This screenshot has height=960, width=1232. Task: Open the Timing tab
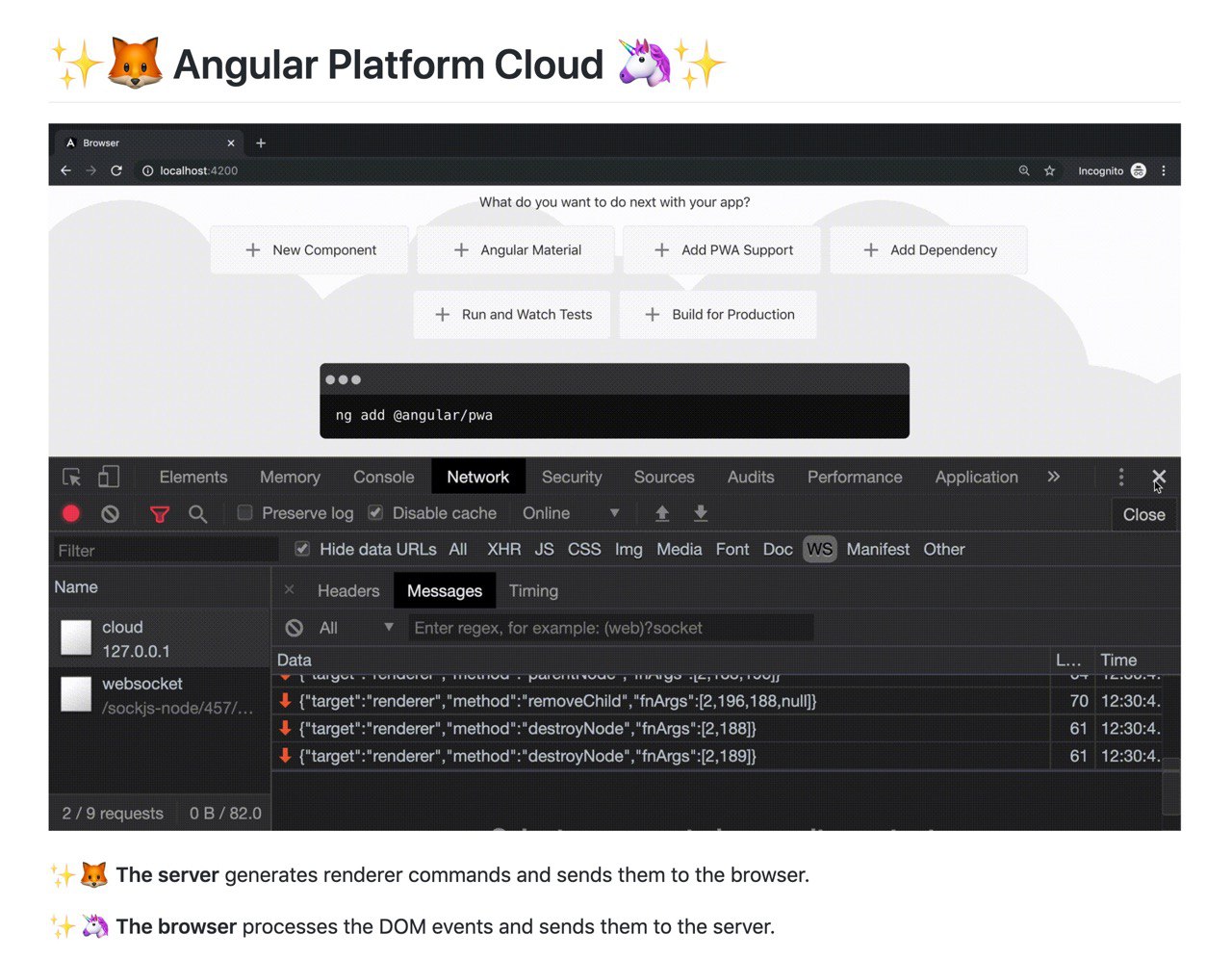point(533,590)
